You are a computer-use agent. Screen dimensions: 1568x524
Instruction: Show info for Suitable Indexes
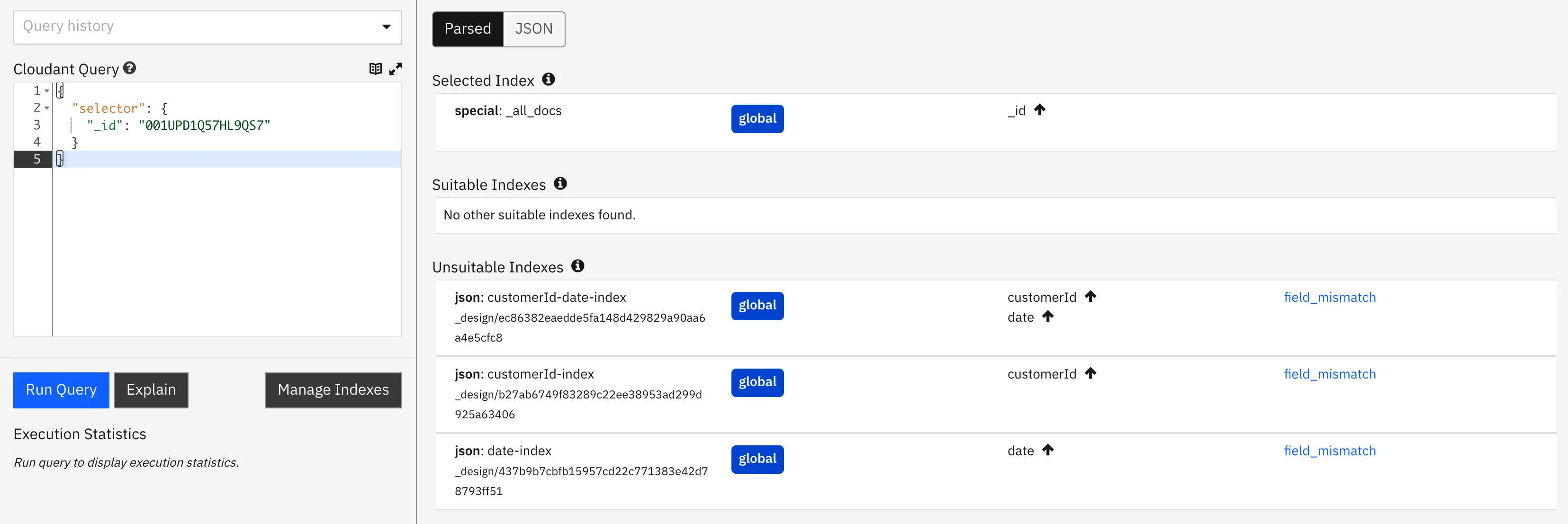[560, 183]
